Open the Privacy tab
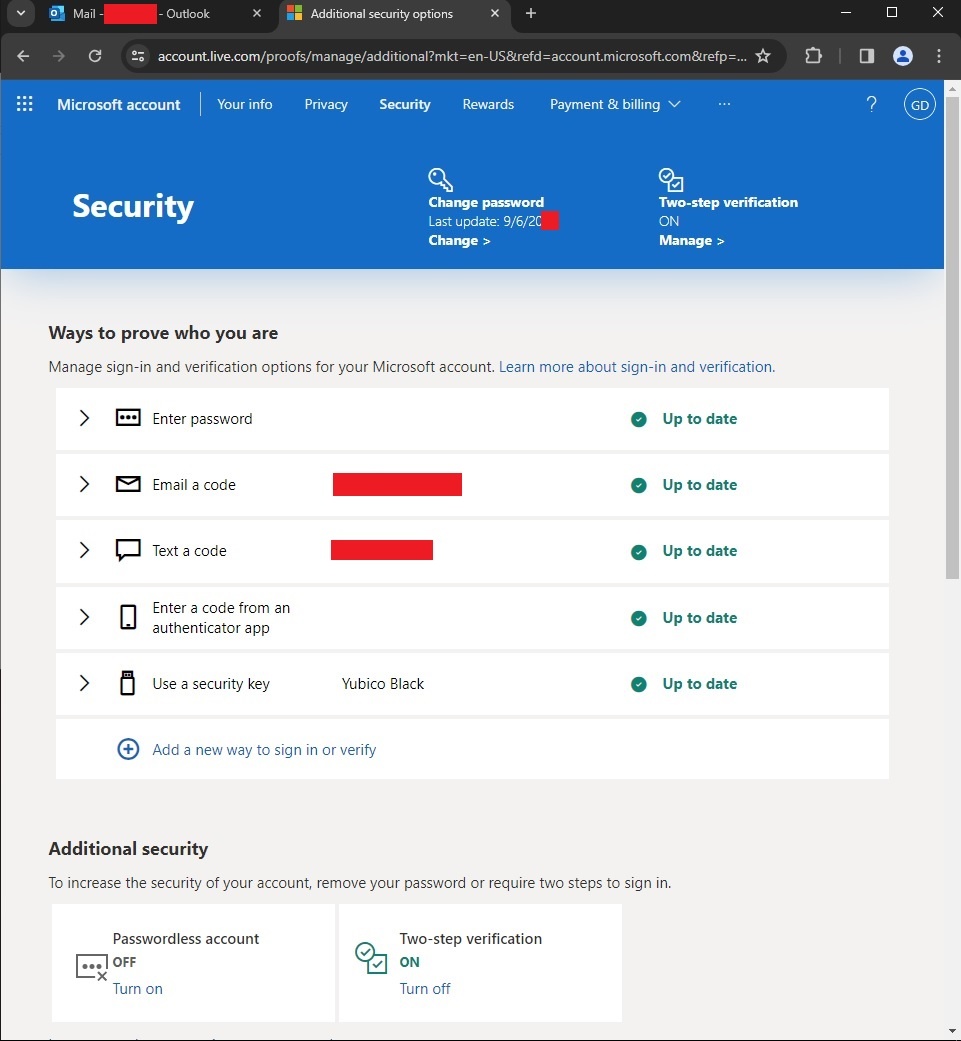This screenshot has width=961, height=1041. [326, 104]
